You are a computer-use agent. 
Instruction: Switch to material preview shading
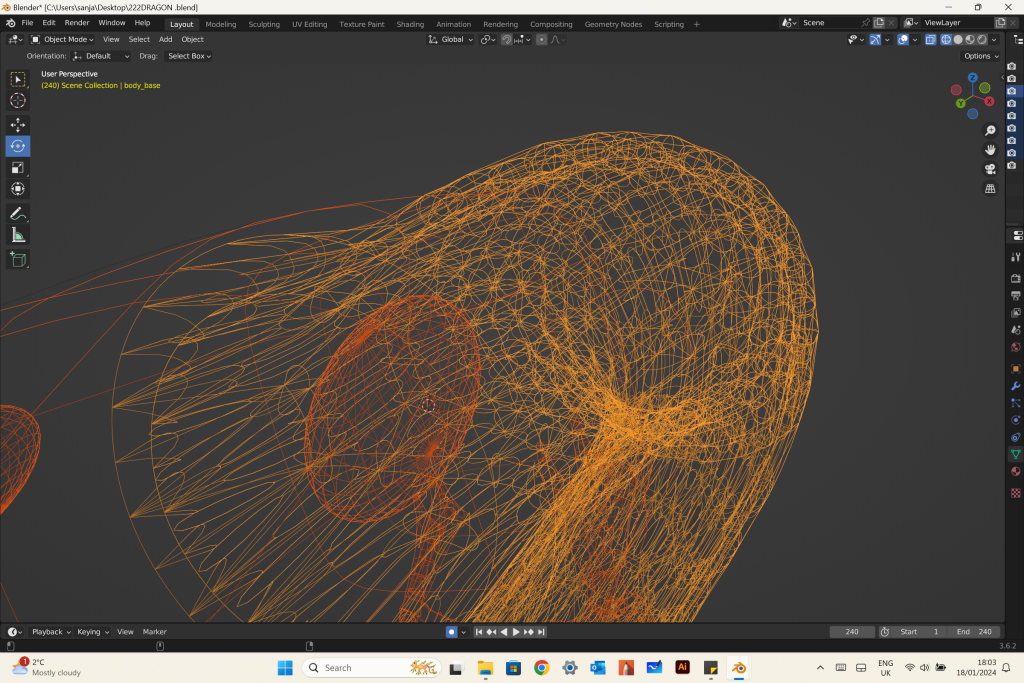(x=970, y=40)
